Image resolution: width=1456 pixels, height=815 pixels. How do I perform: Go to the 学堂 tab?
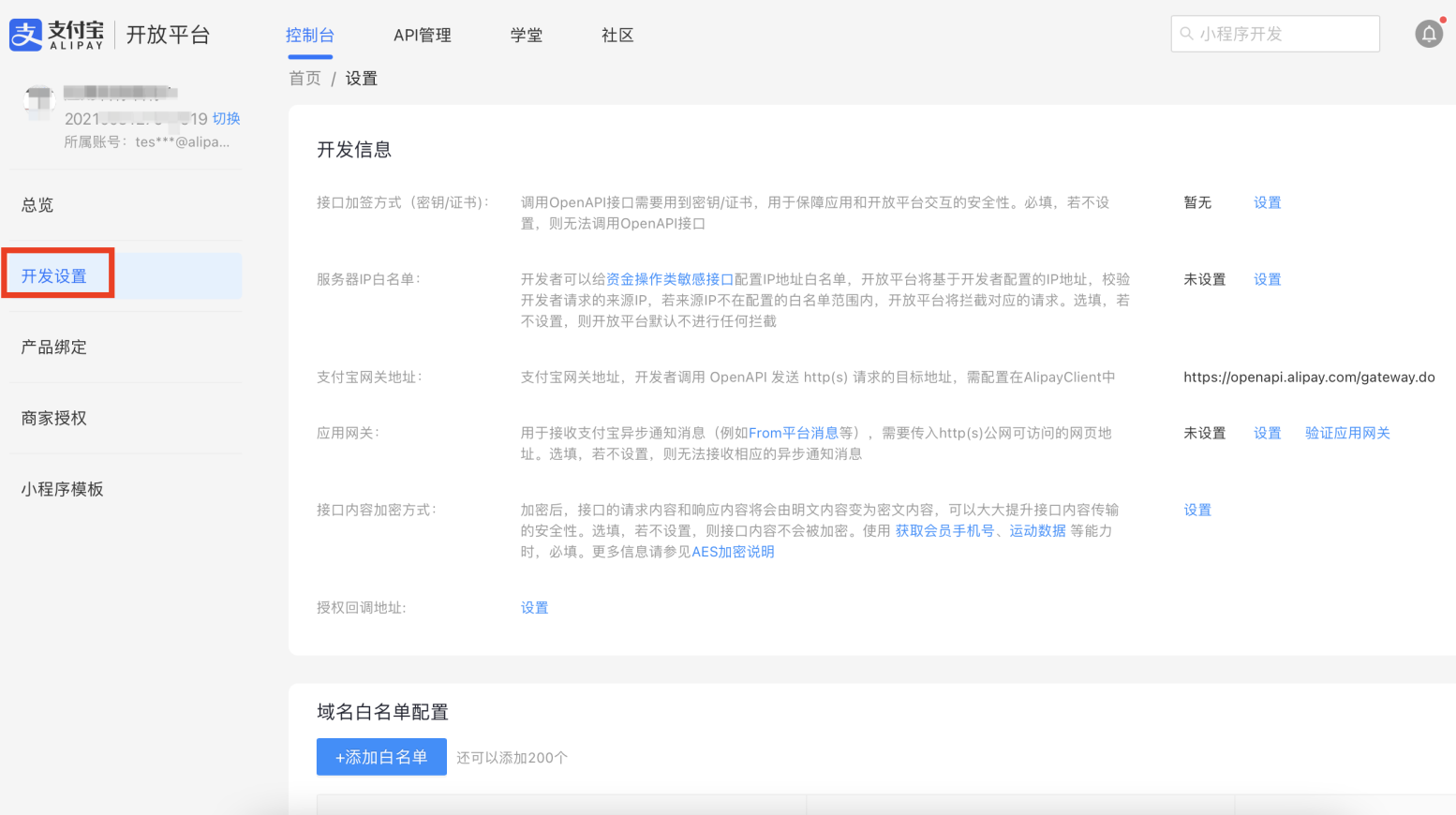(x=527, y=35)
